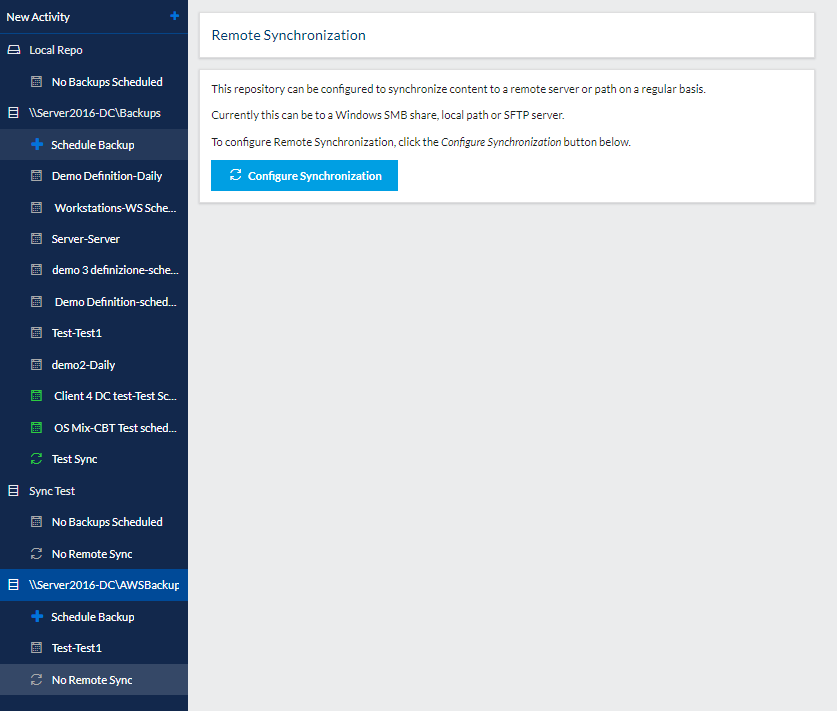Click the calendar icon beside Server-Server
This screenshot has height=711, width=837.
tap(37, 239)
